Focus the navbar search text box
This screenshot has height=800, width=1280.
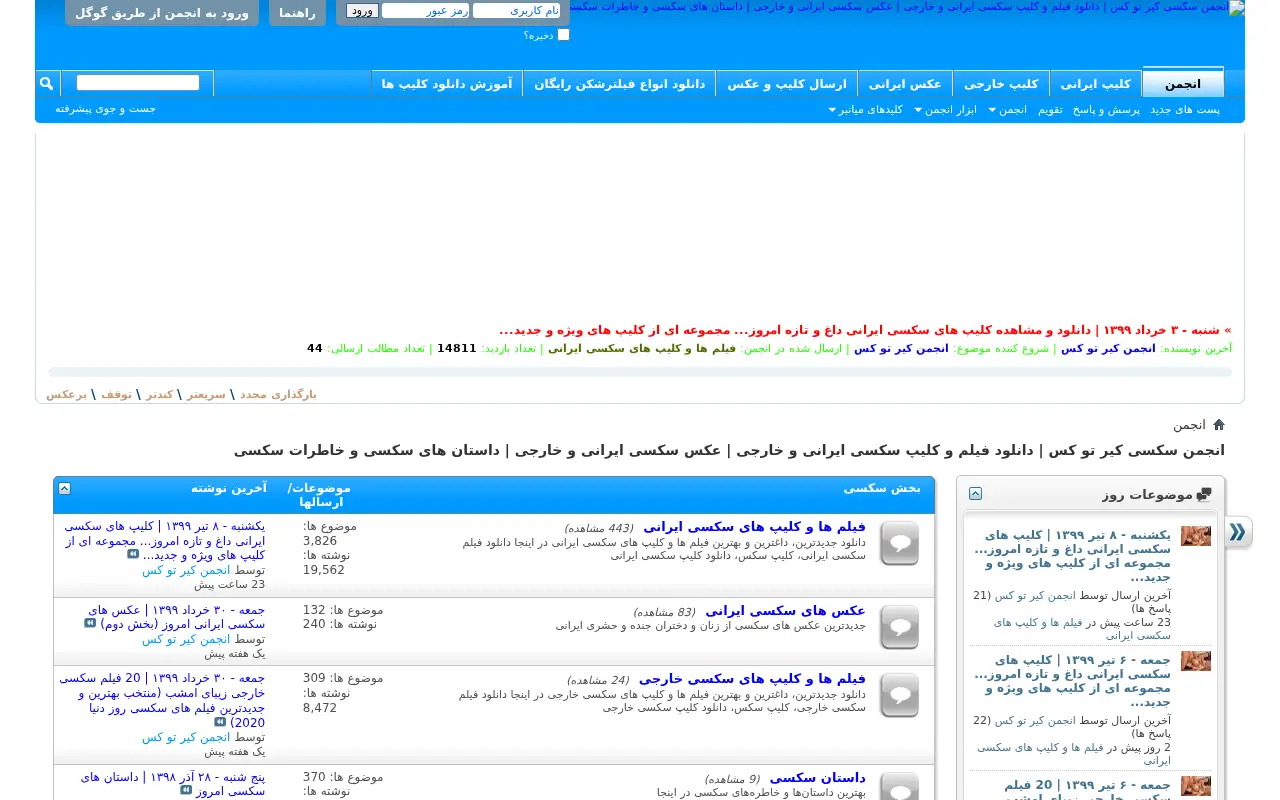click(x=138, y=83)
